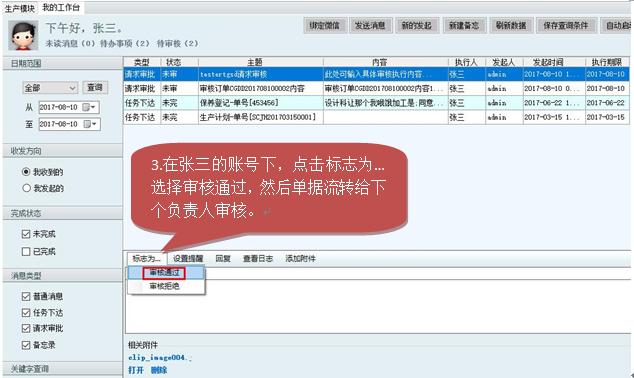Select the testertgsd请求审核 row
This screenshot has width=634, height=378.
tap(376, 74)
